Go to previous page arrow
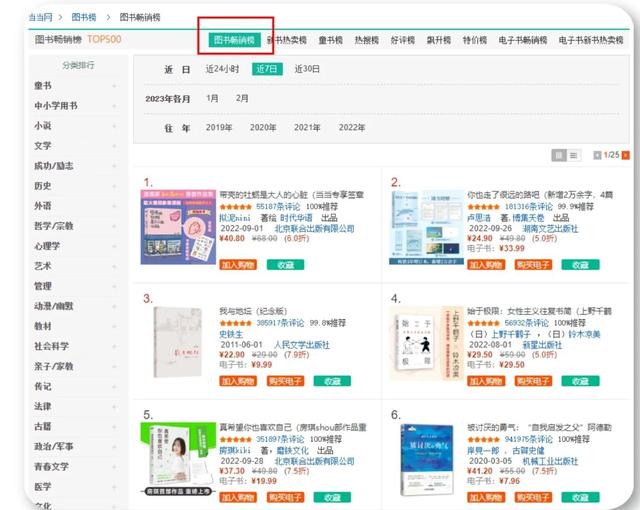 click(597, 155)
